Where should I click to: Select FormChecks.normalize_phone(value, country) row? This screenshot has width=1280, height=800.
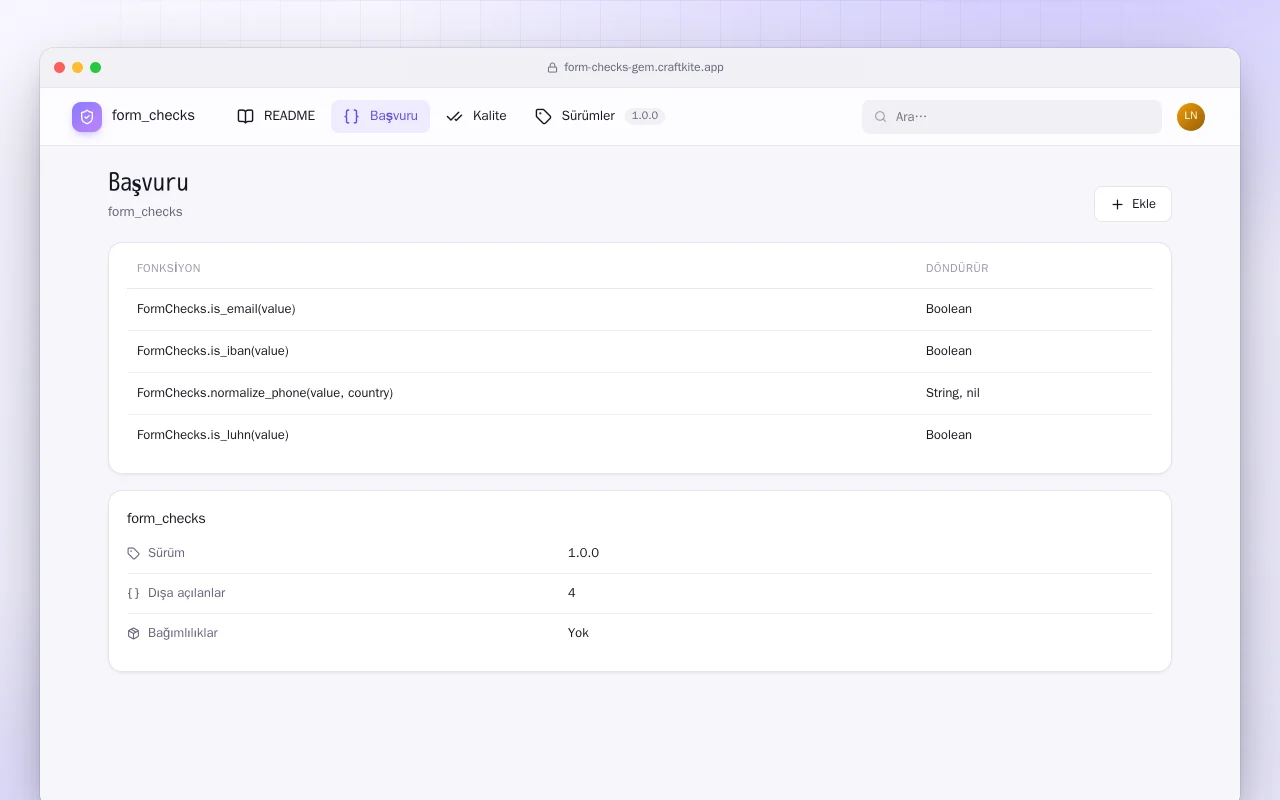point(640,393)
